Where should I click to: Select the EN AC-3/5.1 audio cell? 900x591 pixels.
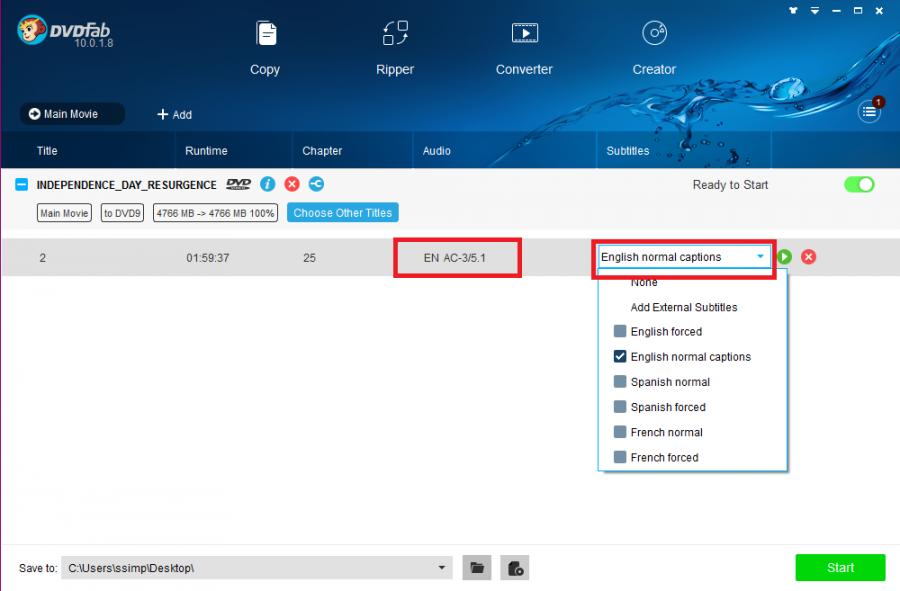(x=457, y=258)
